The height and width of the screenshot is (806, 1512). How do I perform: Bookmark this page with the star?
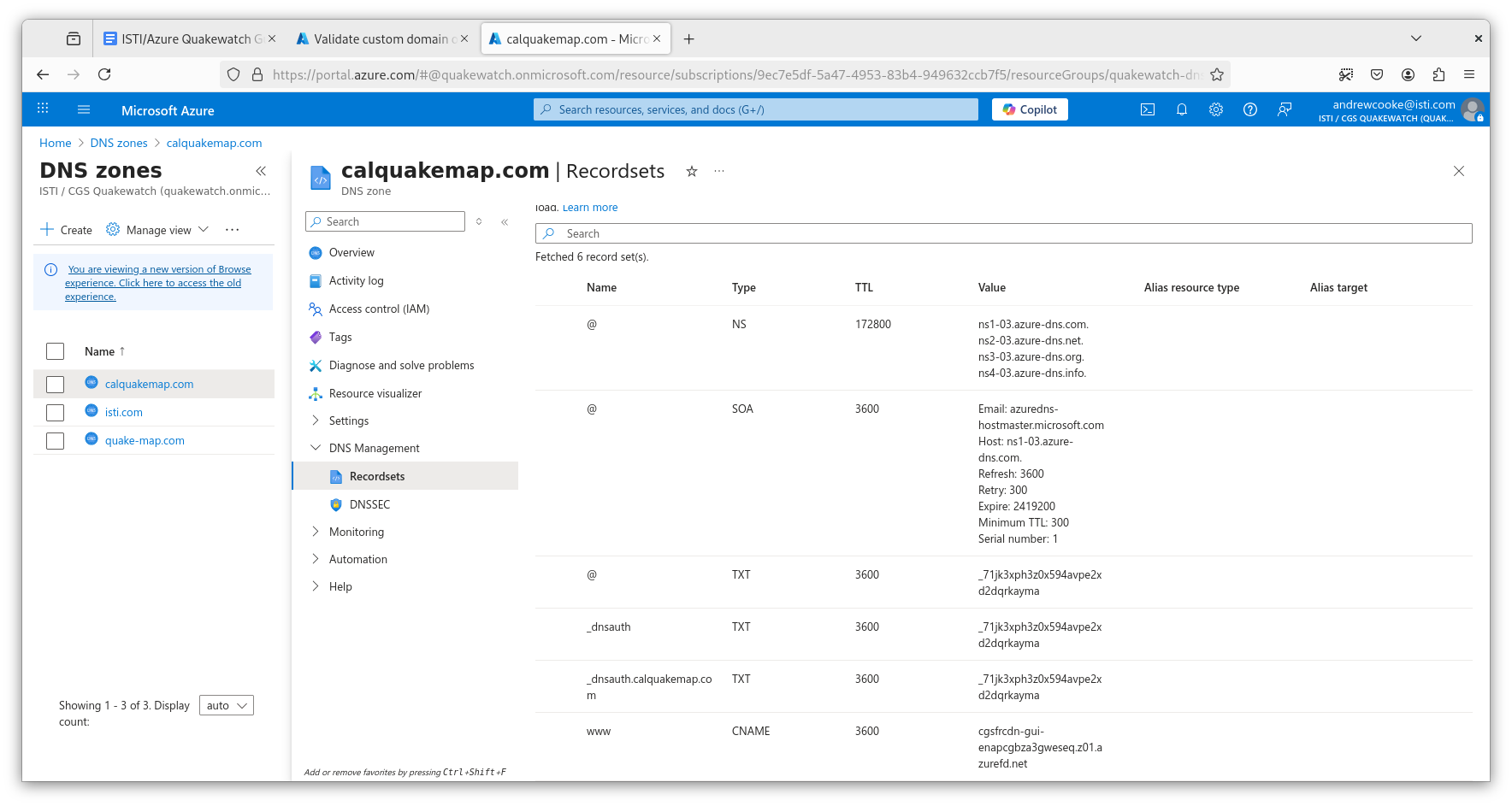click(x=1217, y=74)
